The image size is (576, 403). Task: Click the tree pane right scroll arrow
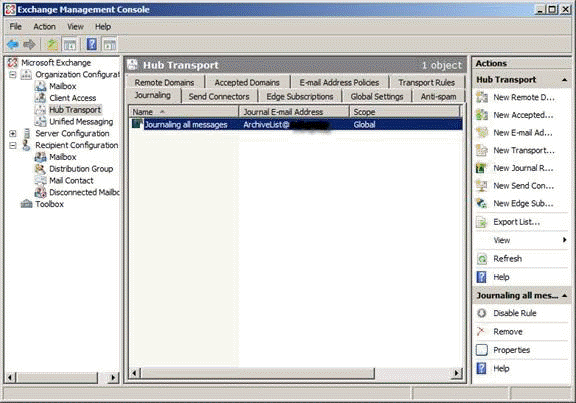[x=113, y=377]
